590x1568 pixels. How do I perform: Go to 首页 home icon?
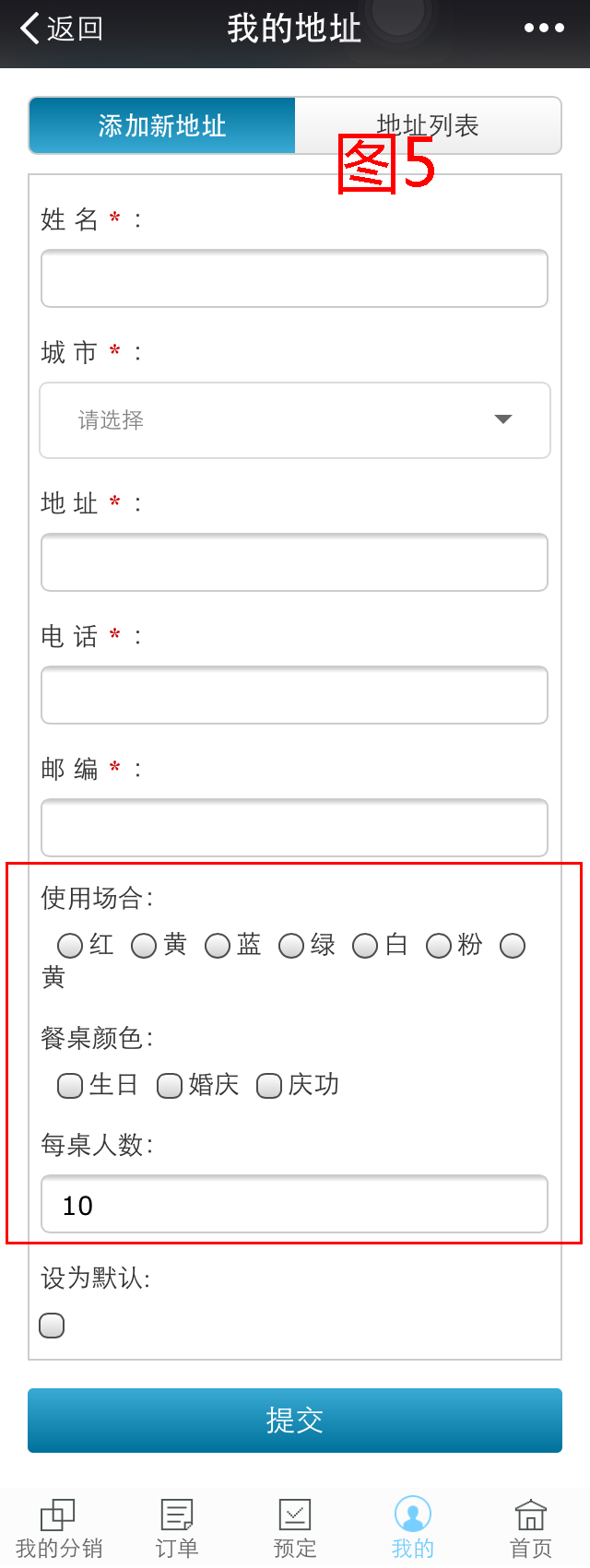pyautogui.click(x=530, y=1515)
